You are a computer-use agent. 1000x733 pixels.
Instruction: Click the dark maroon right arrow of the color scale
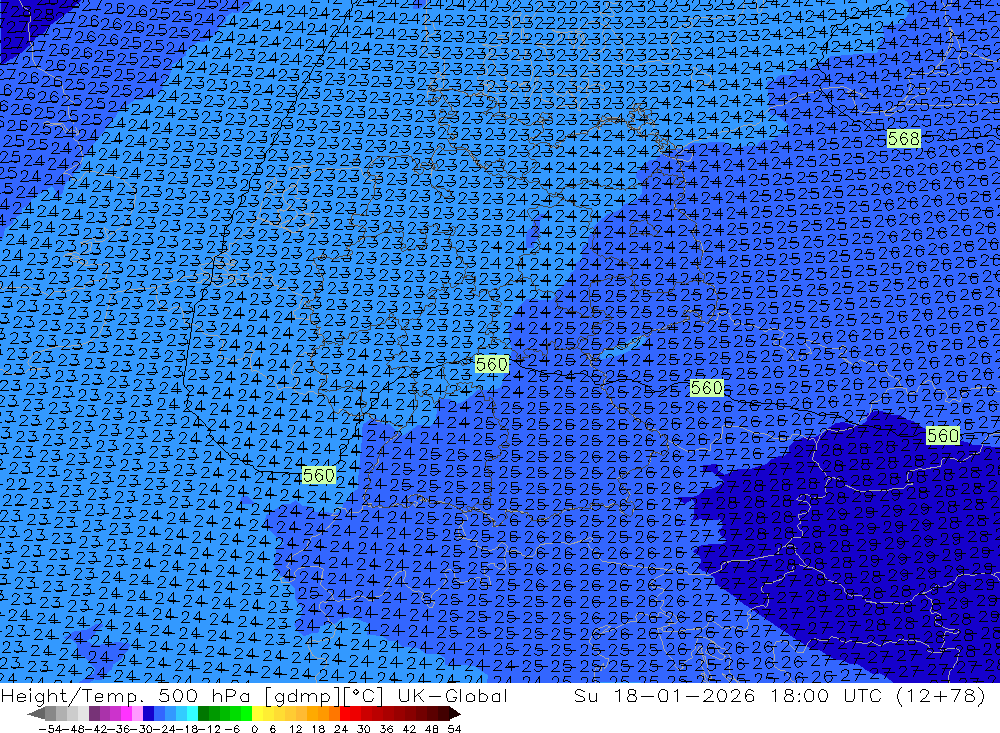click(455, 713)
